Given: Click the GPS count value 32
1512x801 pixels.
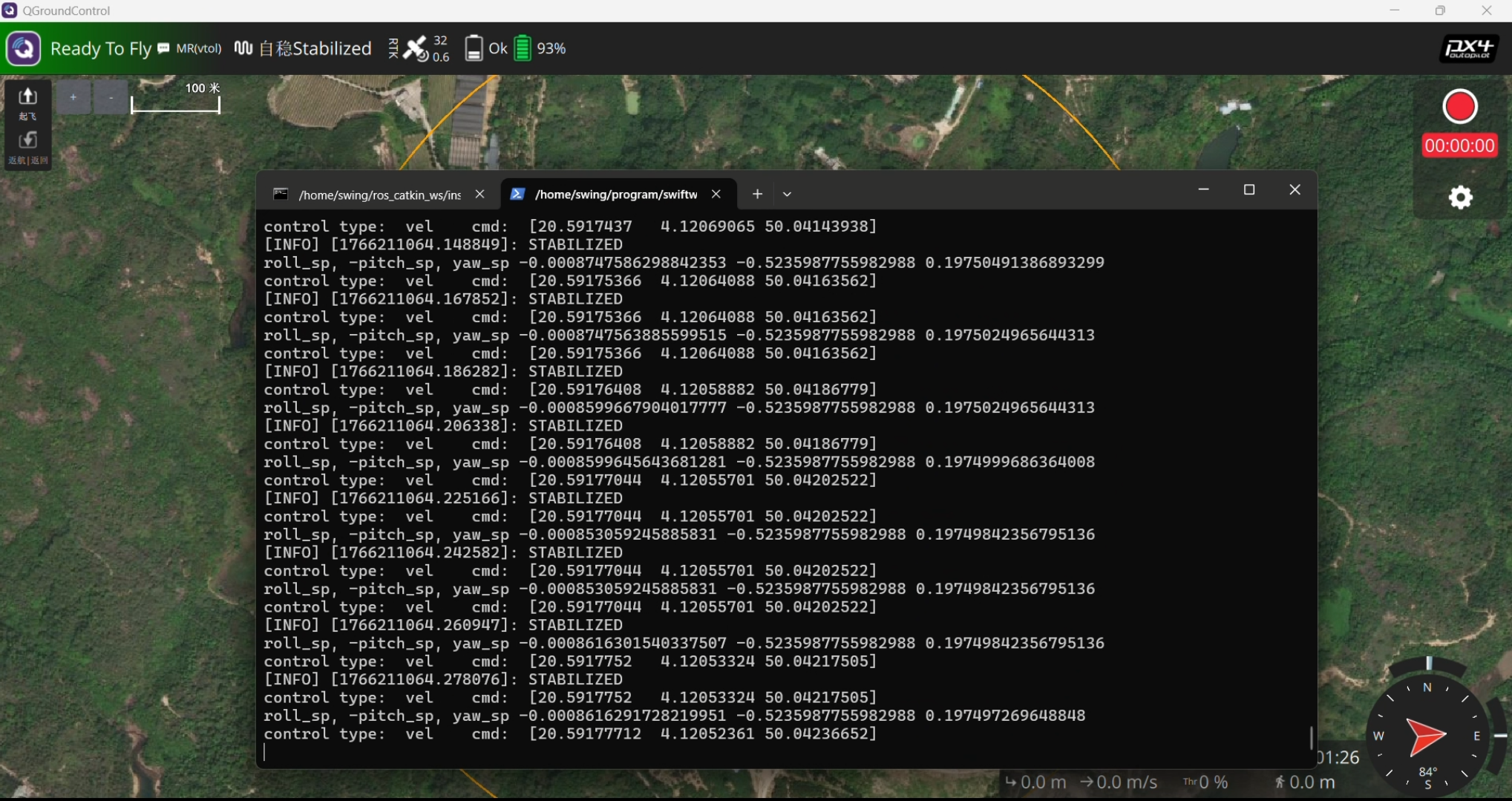Looking at the screenshot, I should click(x=440, y=40).
